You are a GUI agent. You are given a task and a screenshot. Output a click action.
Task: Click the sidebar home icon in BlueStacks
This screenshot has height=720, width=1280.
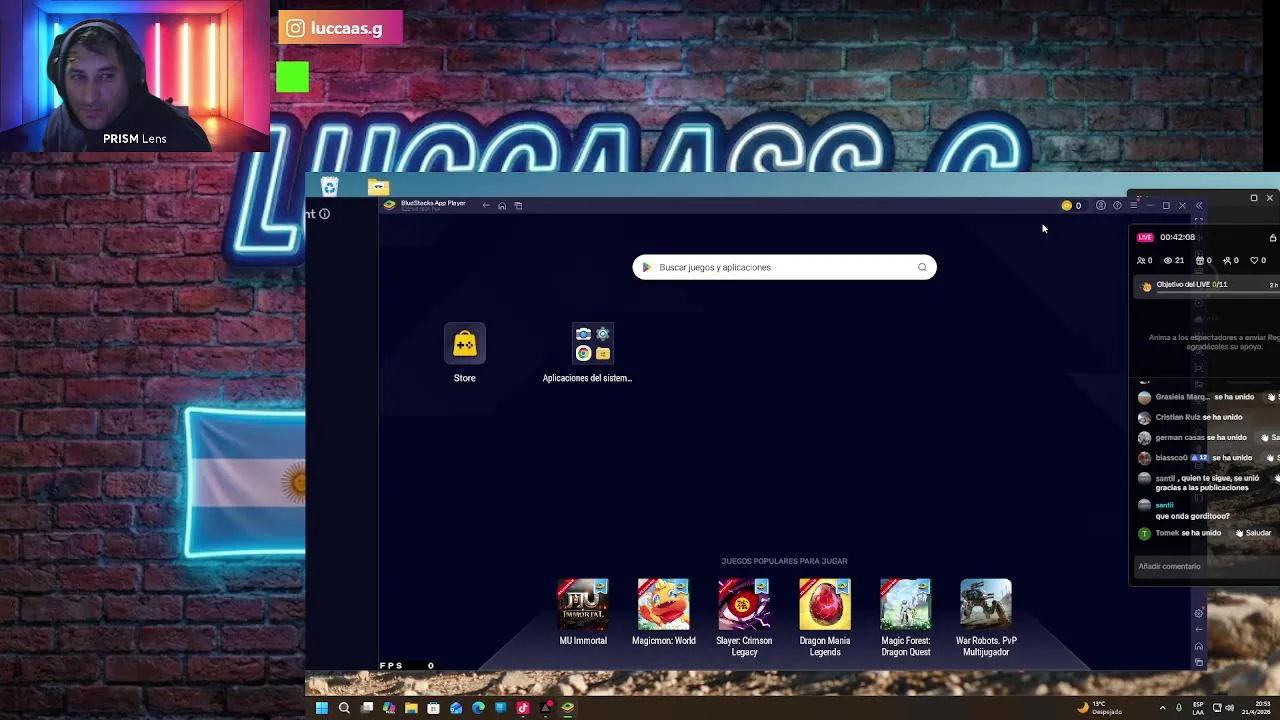pos(1199,646)
